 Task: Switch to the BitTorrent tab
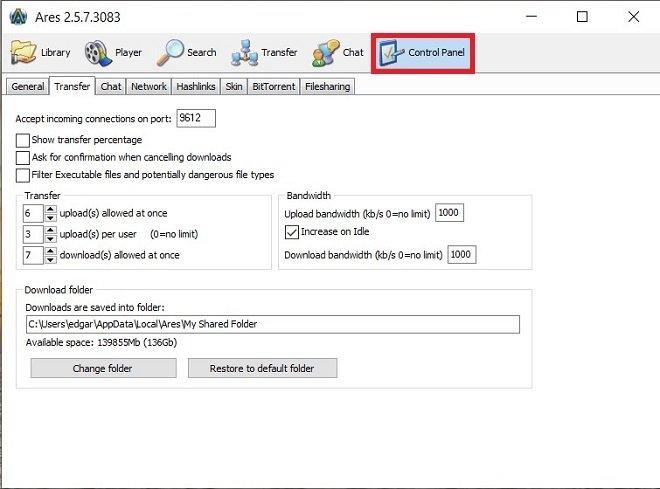pos(274,87)
